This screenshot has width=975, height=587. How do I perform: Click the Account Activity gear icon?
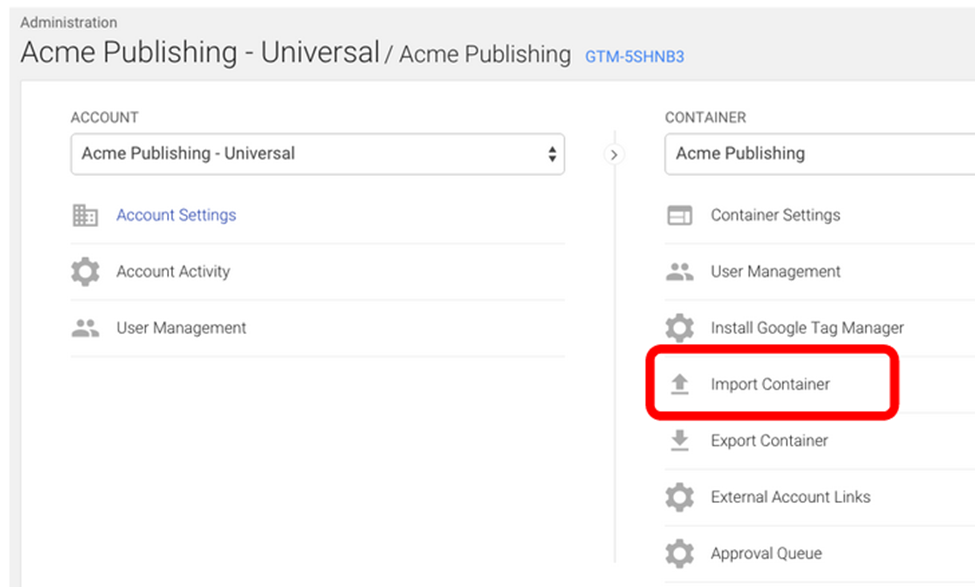(x=85, y=271)
